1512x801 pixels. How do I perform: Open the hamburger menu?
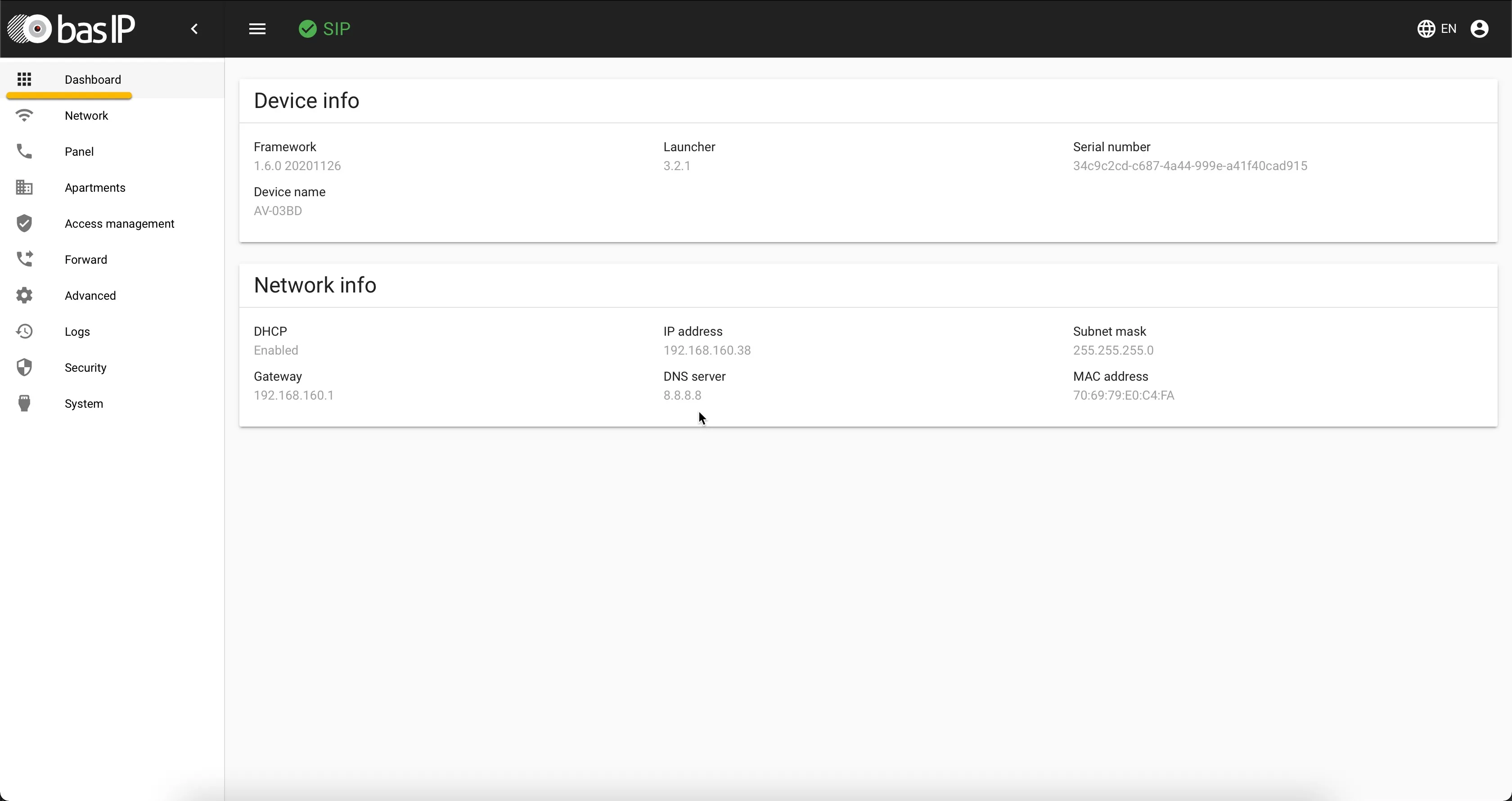tap(257, 29)
